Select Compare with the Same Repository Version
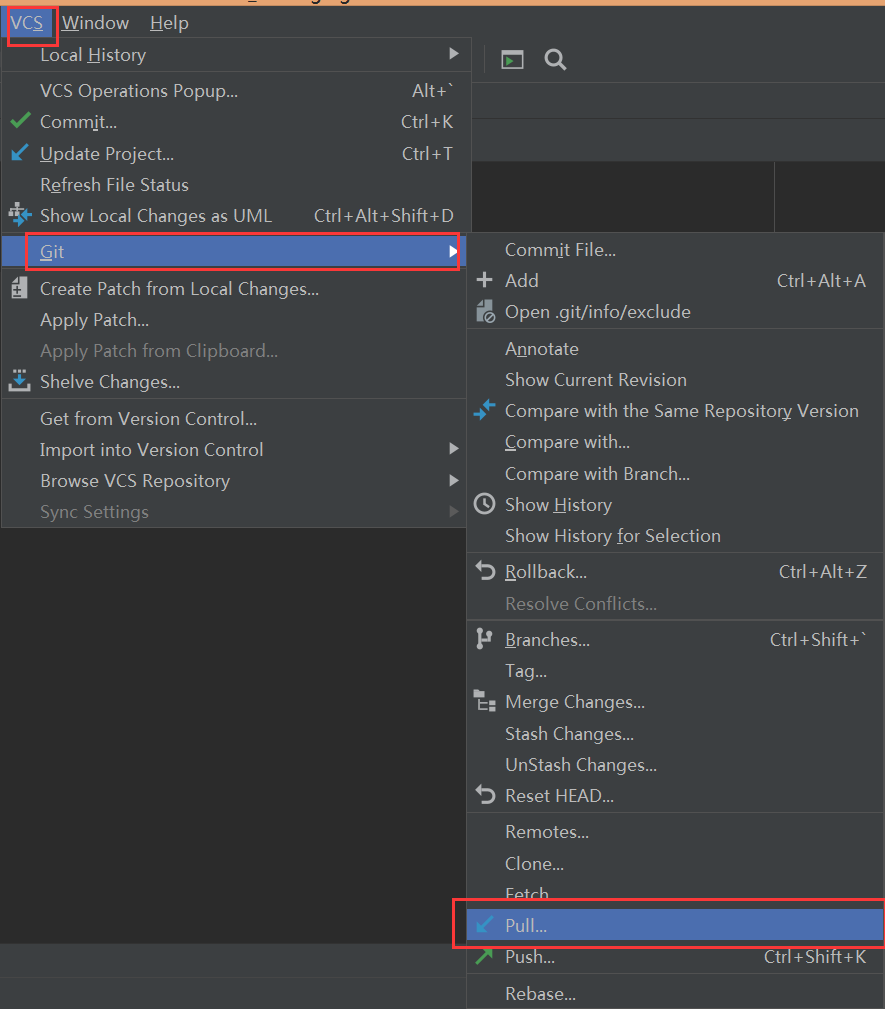This screenshot has height=1009, width=885. tap(675, 411)
